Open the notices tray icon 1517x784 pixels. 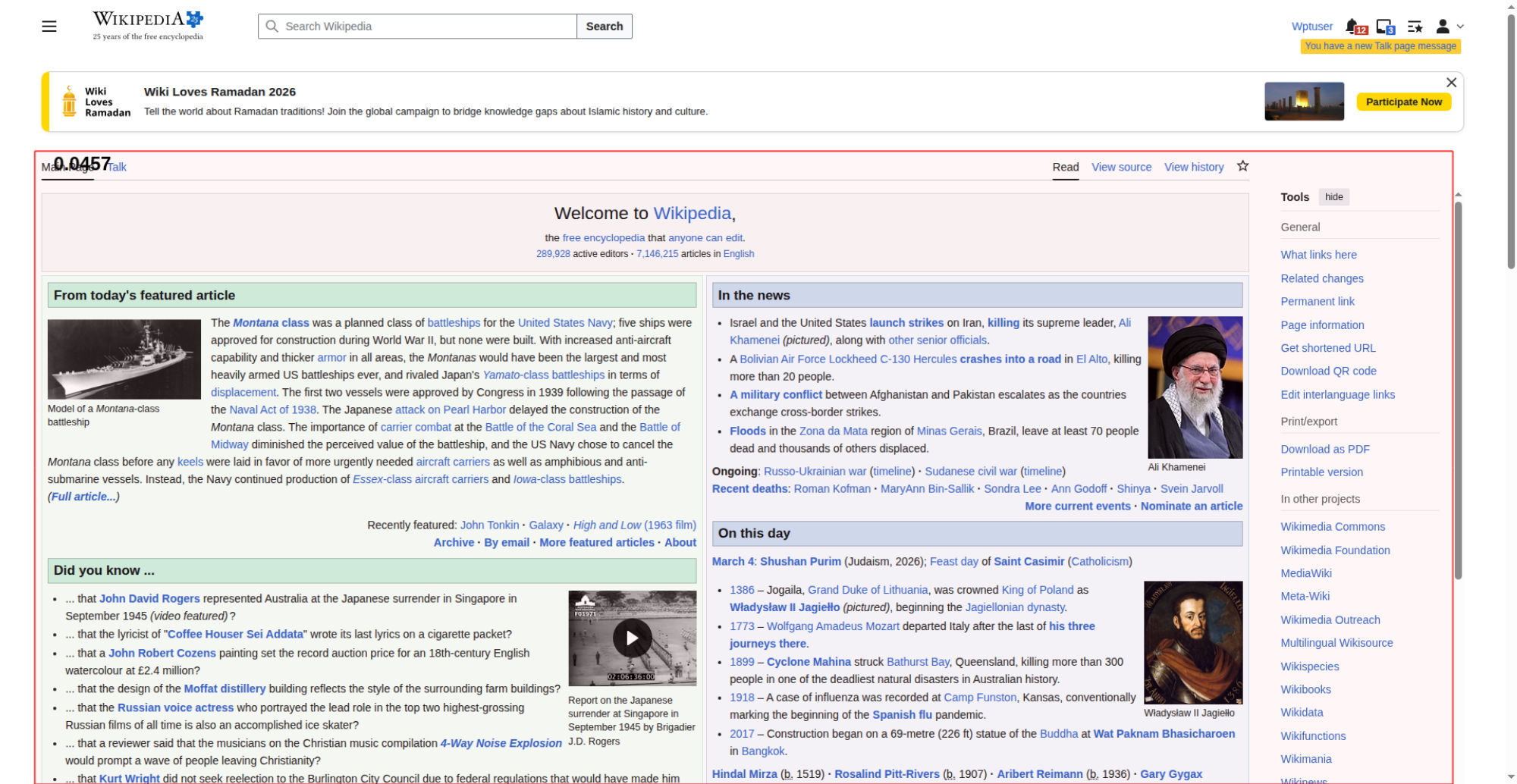(x=1384, y=27)
